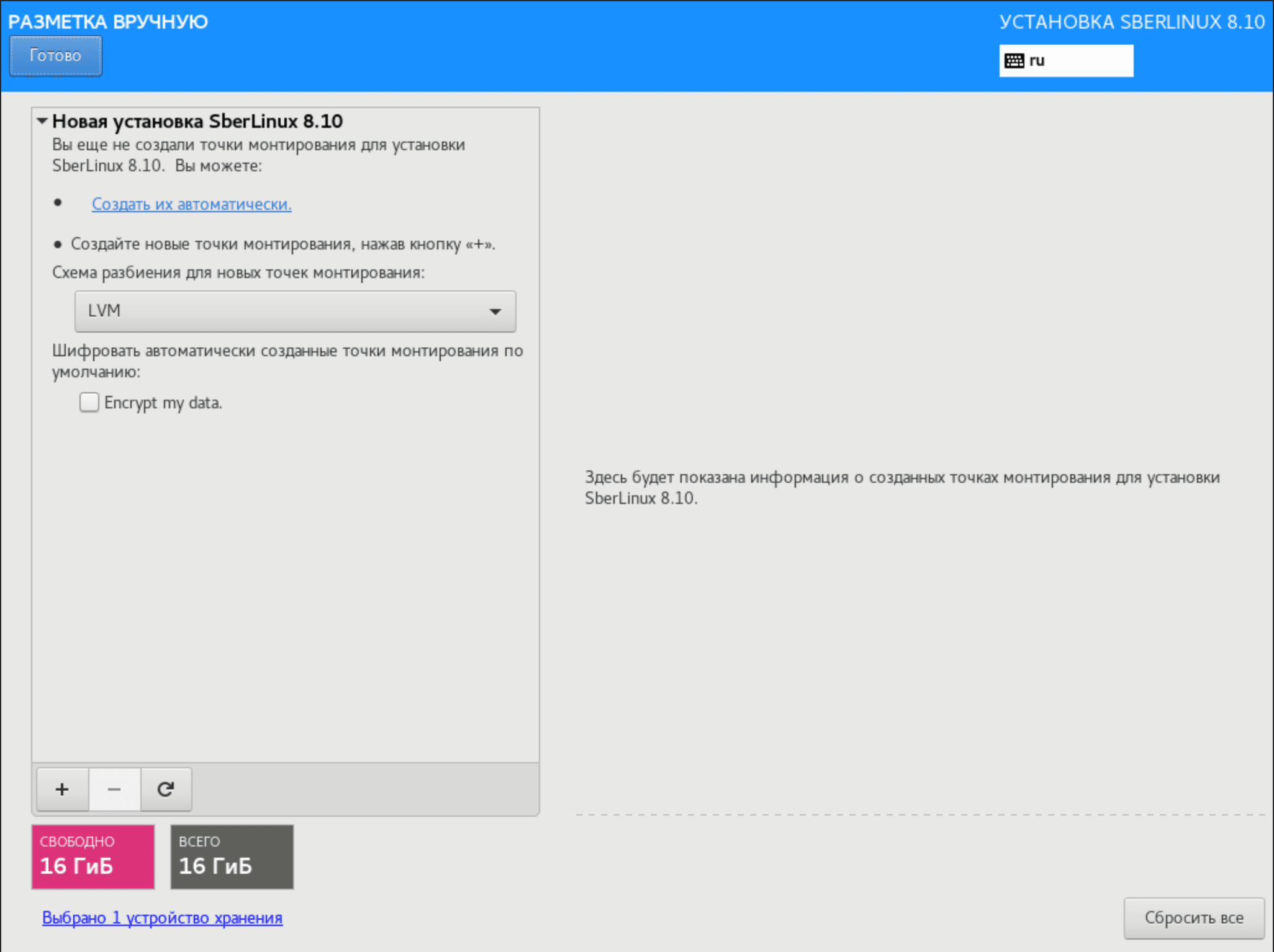
Task: Open the Выбрано 1 устройство хранения link
Action: (x=162, y=918)
